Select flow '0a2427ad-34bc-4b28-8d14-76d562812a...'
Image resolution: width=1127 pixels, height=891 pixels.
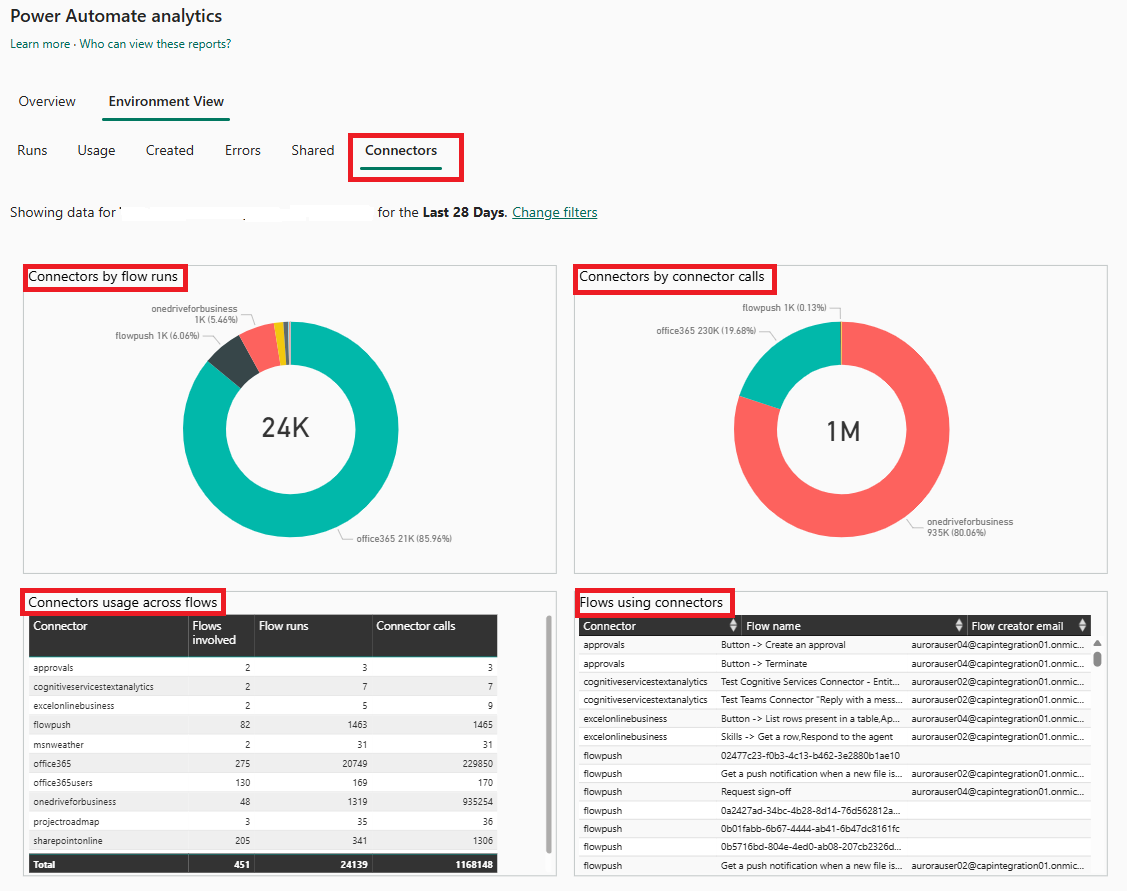click(x=811, y=811)
